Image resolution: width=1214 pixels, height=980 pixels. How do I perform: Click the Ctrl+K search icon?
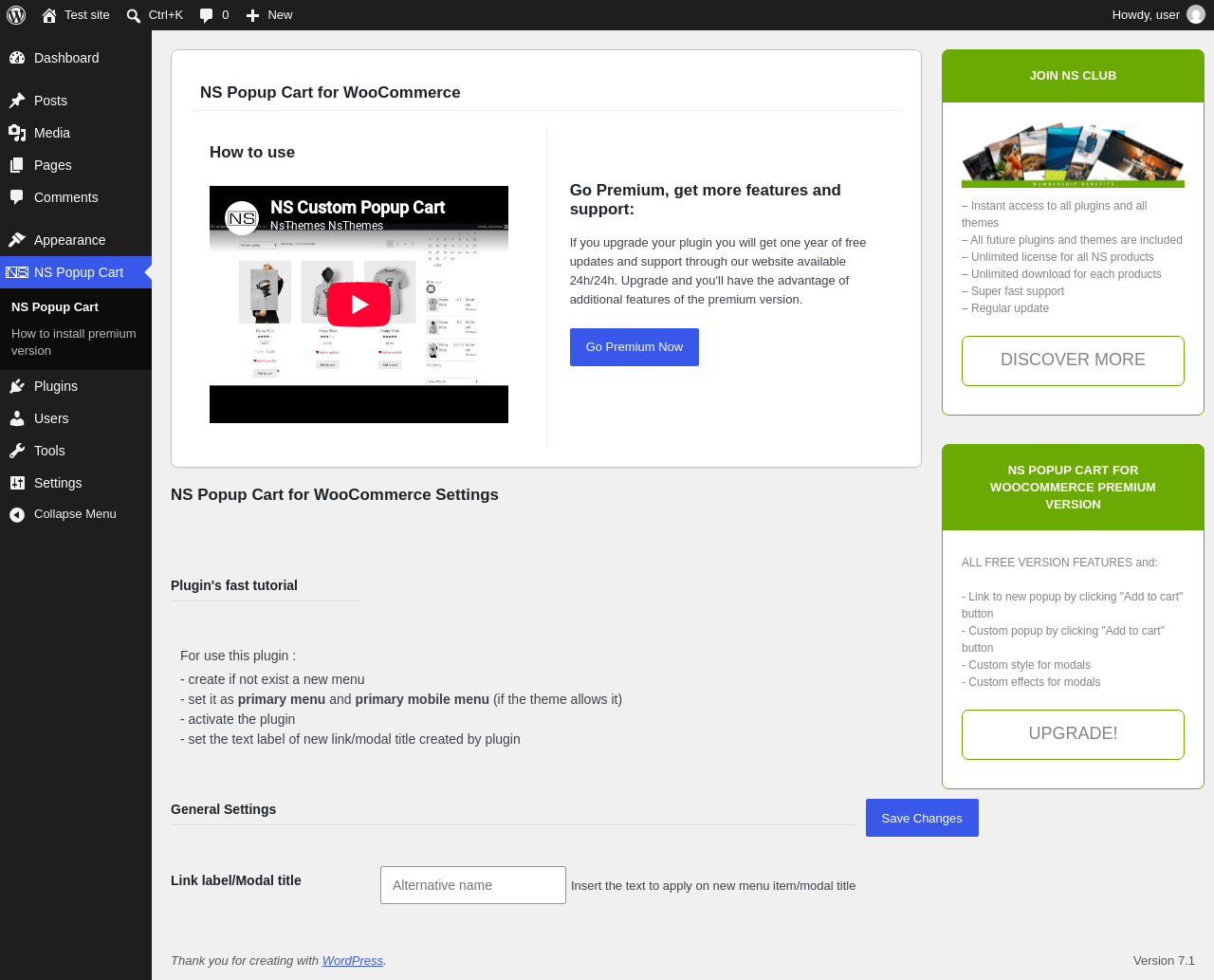point(134,15)
